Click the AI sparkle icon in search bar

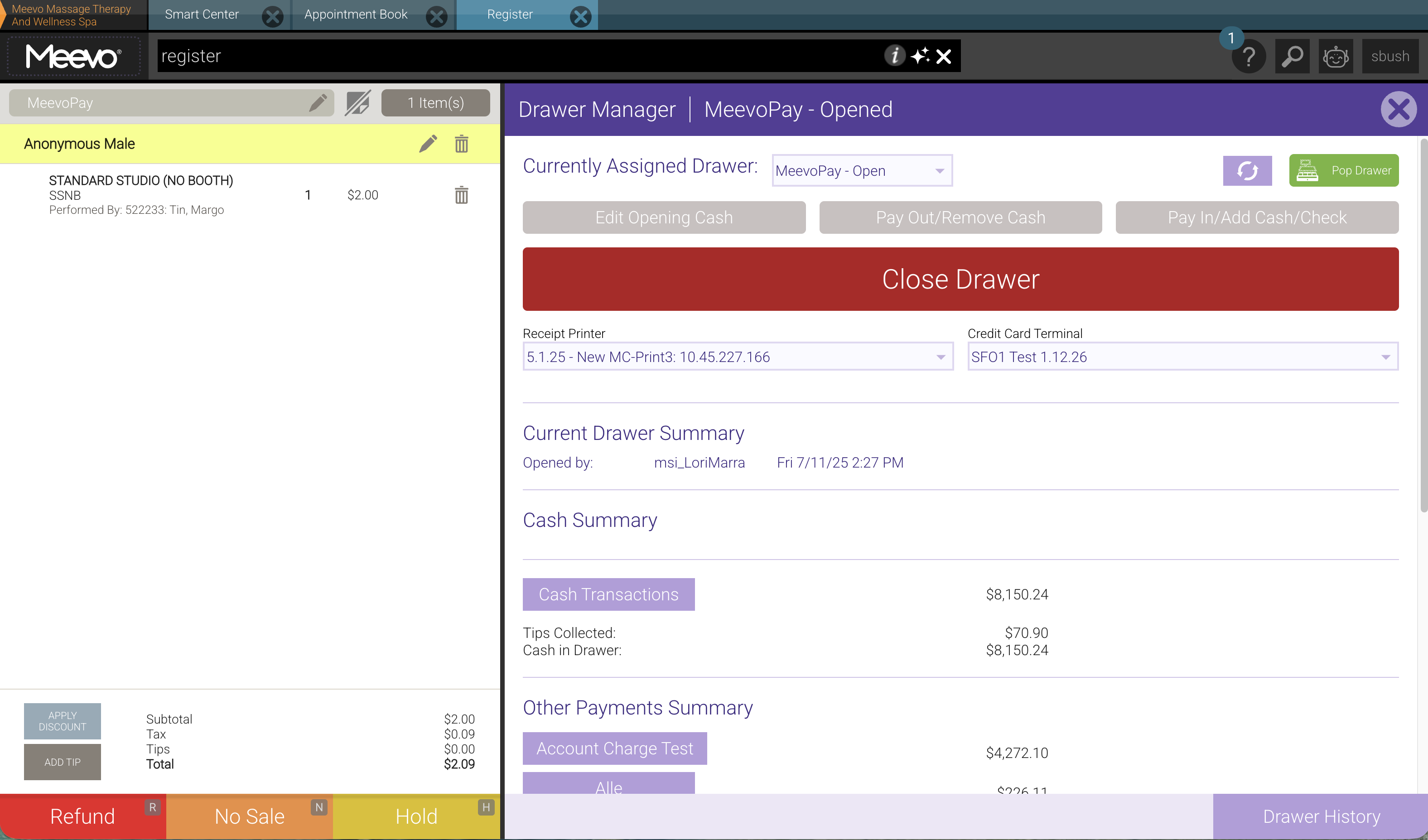tap(920, 56)
